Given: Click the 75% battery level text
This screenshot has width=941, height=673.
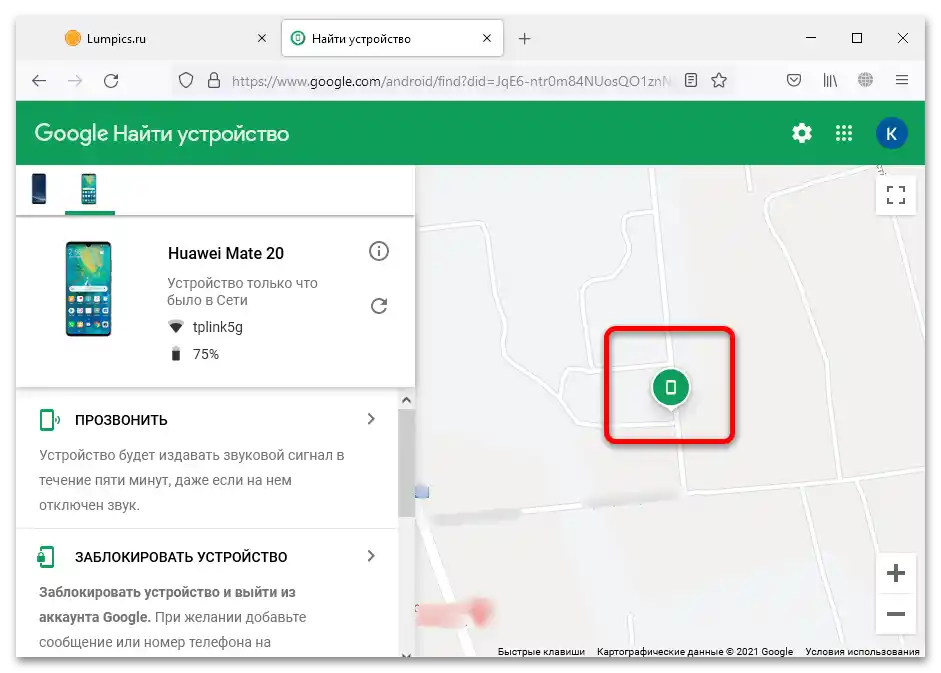Looking at the screenshot, I should (205, 354).
